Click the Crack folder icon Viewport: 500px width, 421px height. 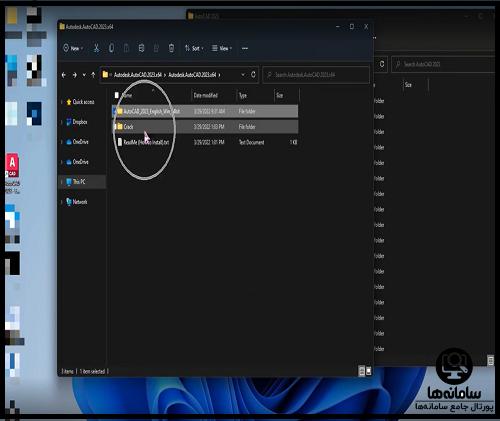pyautogui.click(x=120, y=126)
